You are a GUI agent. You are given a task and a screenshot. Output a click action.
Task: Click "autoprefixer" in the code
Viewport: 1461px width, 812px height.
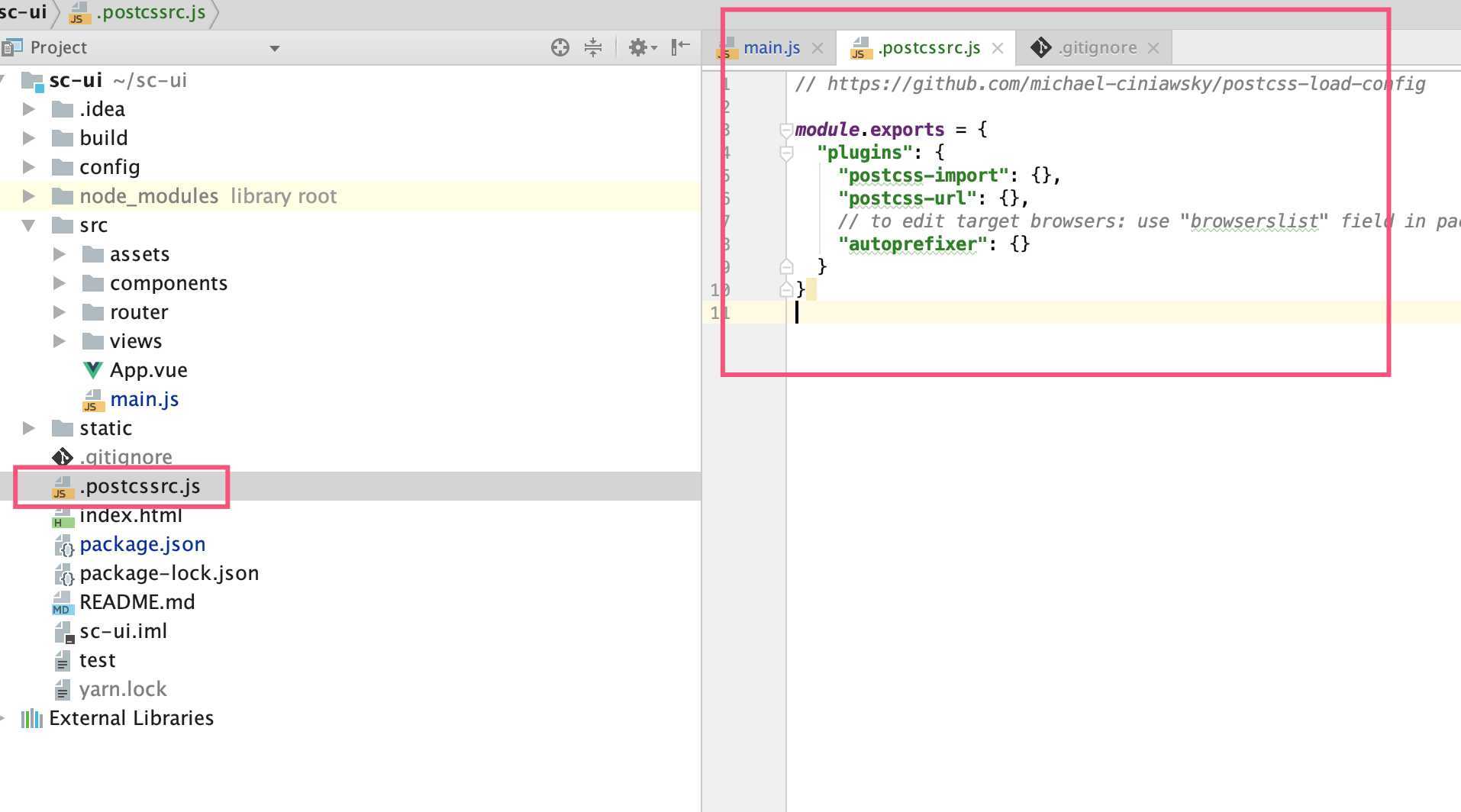pyautogui.click(x=912, y=244)
